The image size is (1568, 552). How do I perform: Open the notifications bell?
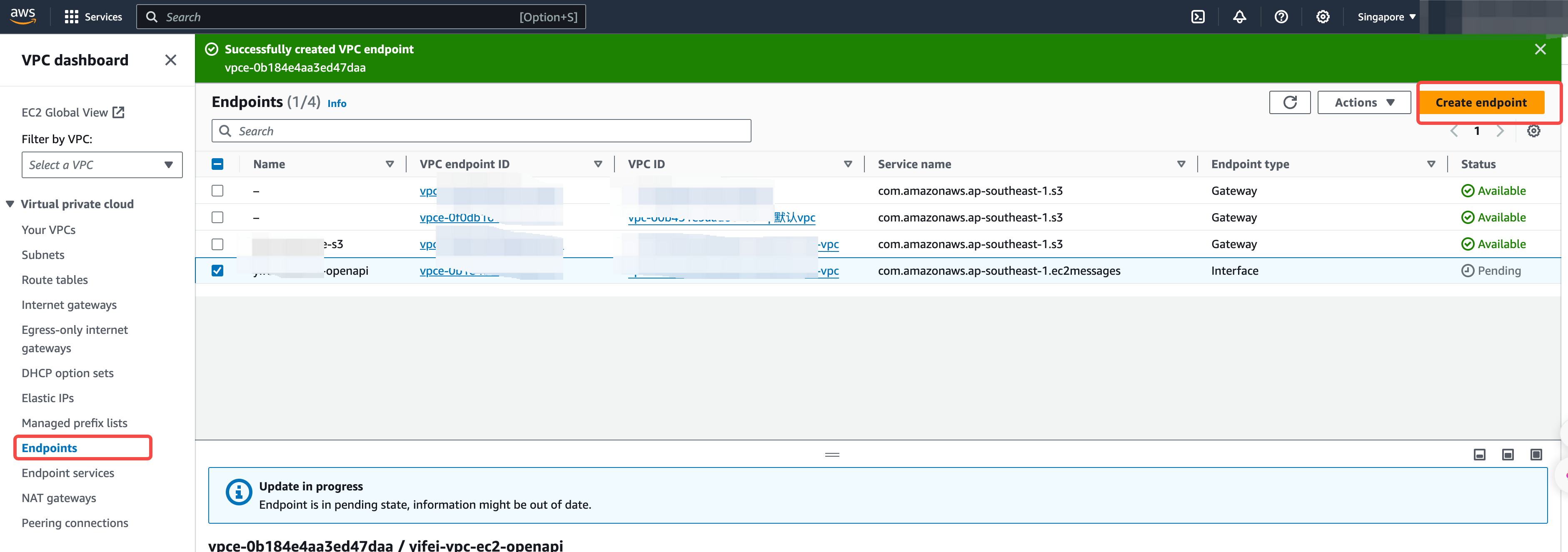coord(1239,17)
